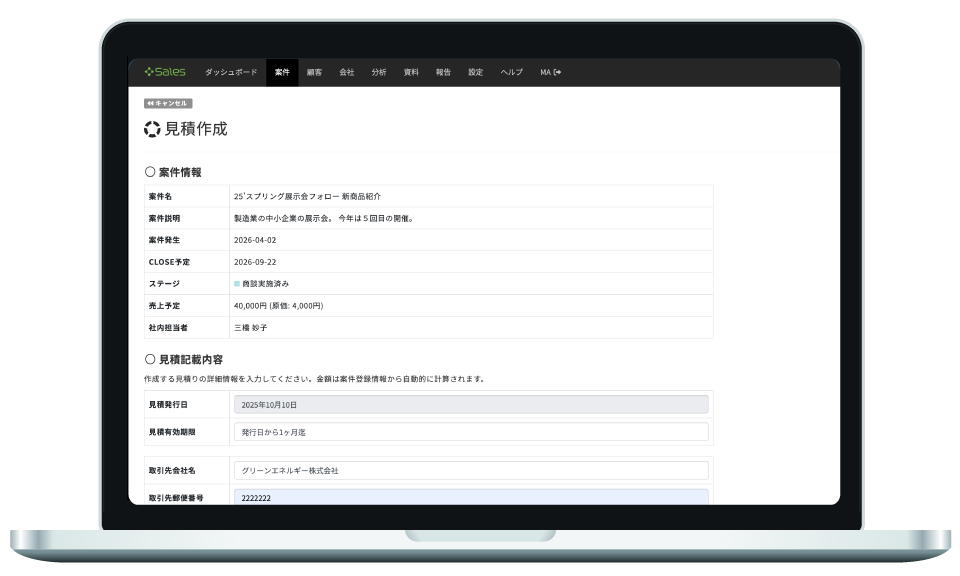The height and width of the screenshot is (576, 960).
Task: Switch to the 分析 section
Action: pyautogui.click(x=379, y=72)
